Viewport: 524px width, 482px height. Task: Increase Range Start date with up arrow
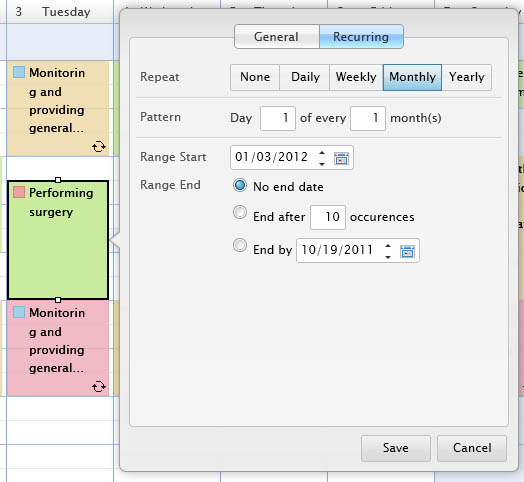[x=322, y=153]
